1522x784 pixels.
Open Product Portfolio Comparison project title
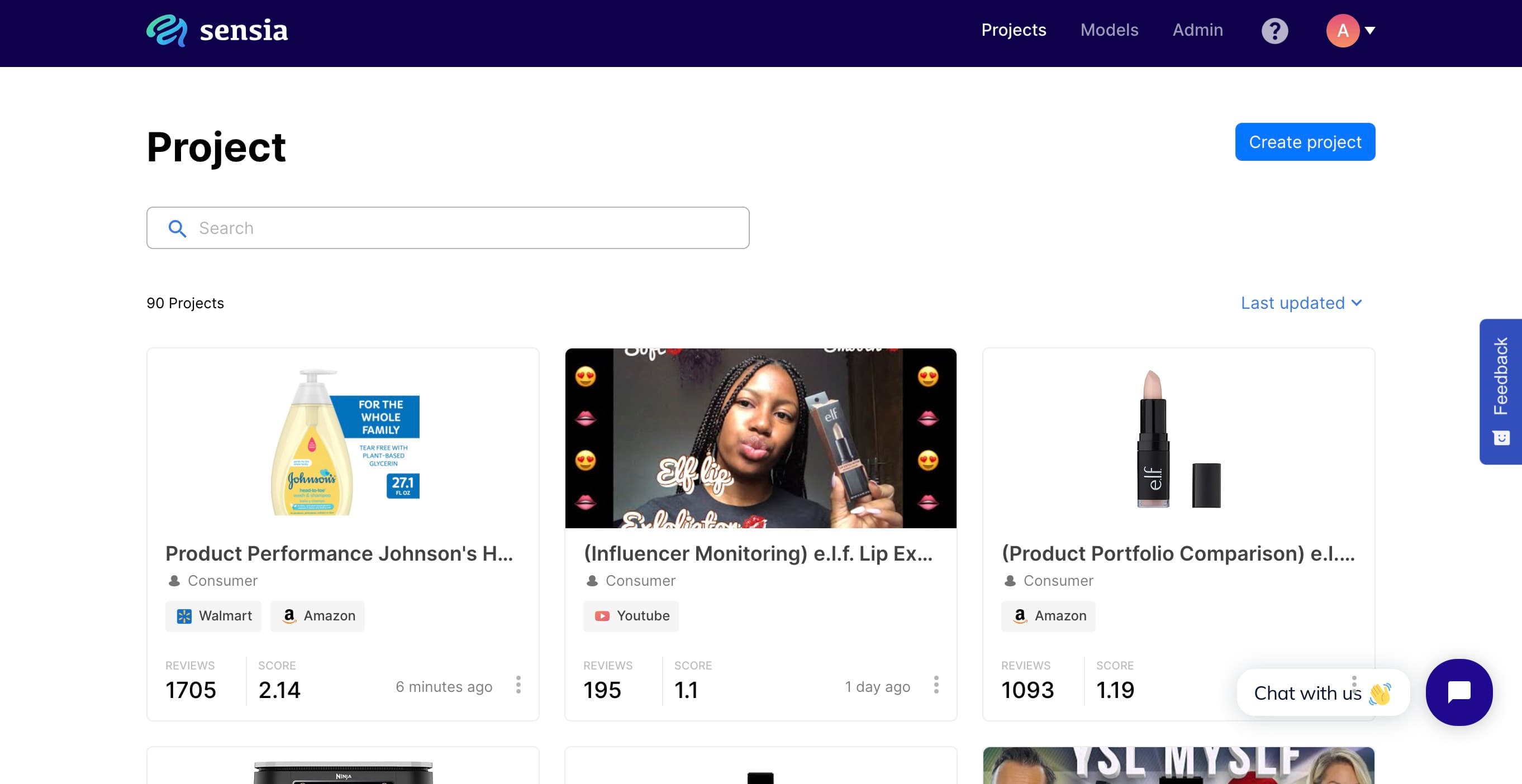(1178, 553)
